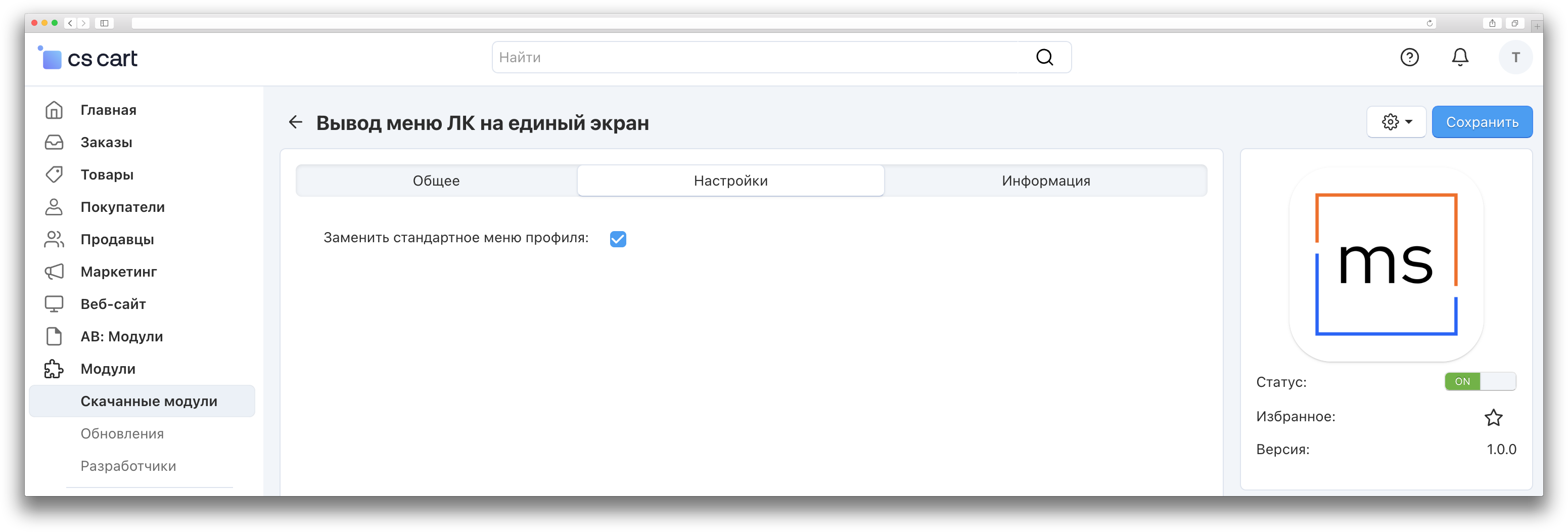Click the search magnifier icon
Viewport: 1568px width, 532px height.
[x=1044, y=57]
